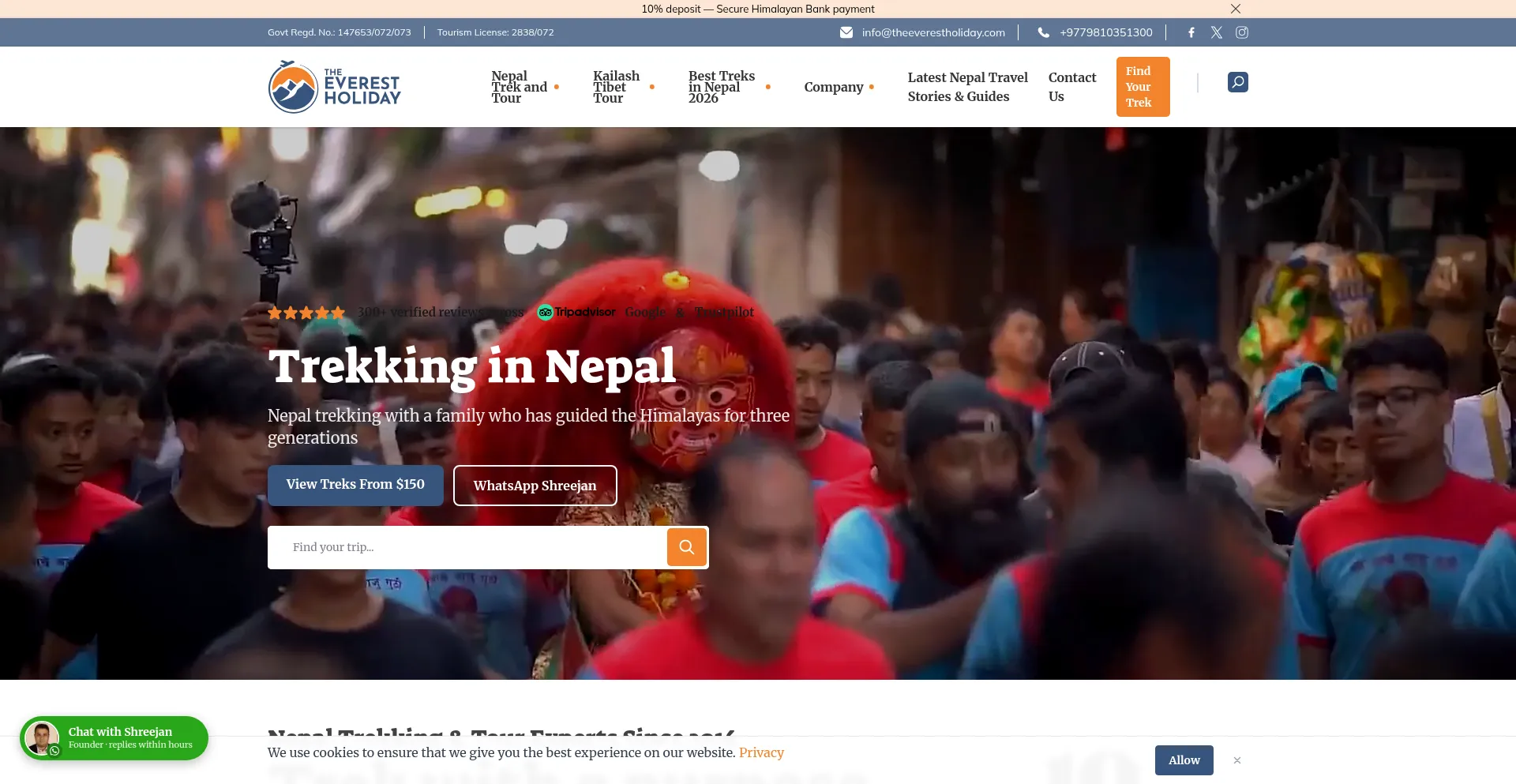This screenshot has width=1516, height=784.
Task: Click the 10% deposit announcement text
Action: tap(758, 9)
